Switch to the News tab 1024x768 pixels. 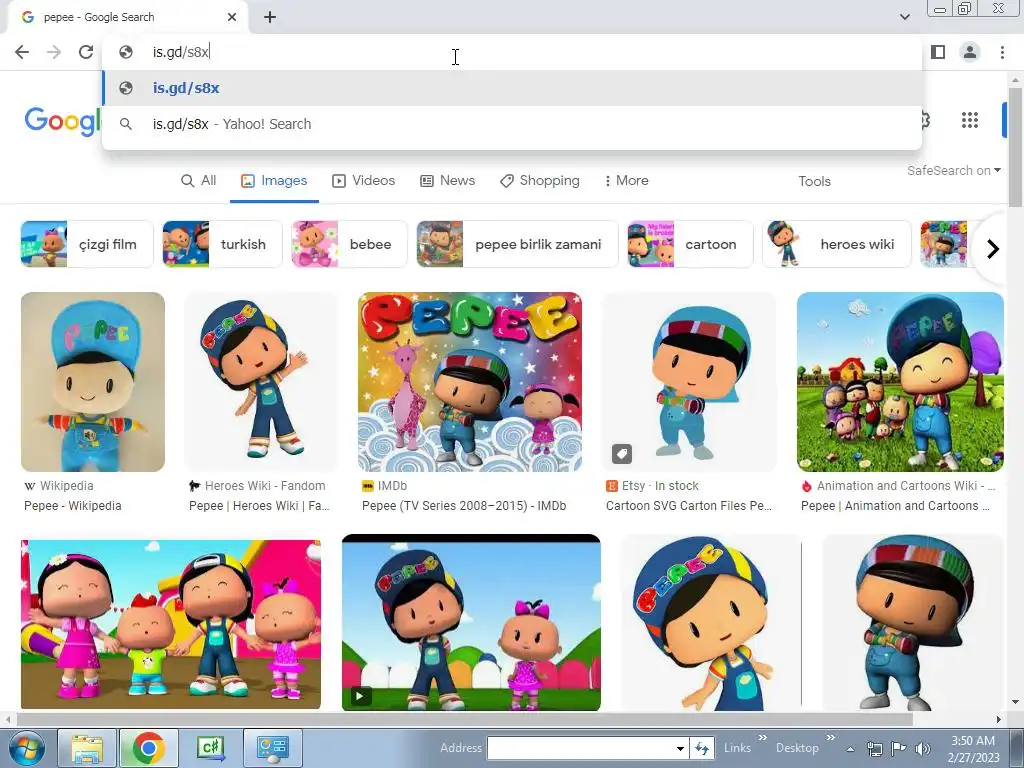click(447, 181)
